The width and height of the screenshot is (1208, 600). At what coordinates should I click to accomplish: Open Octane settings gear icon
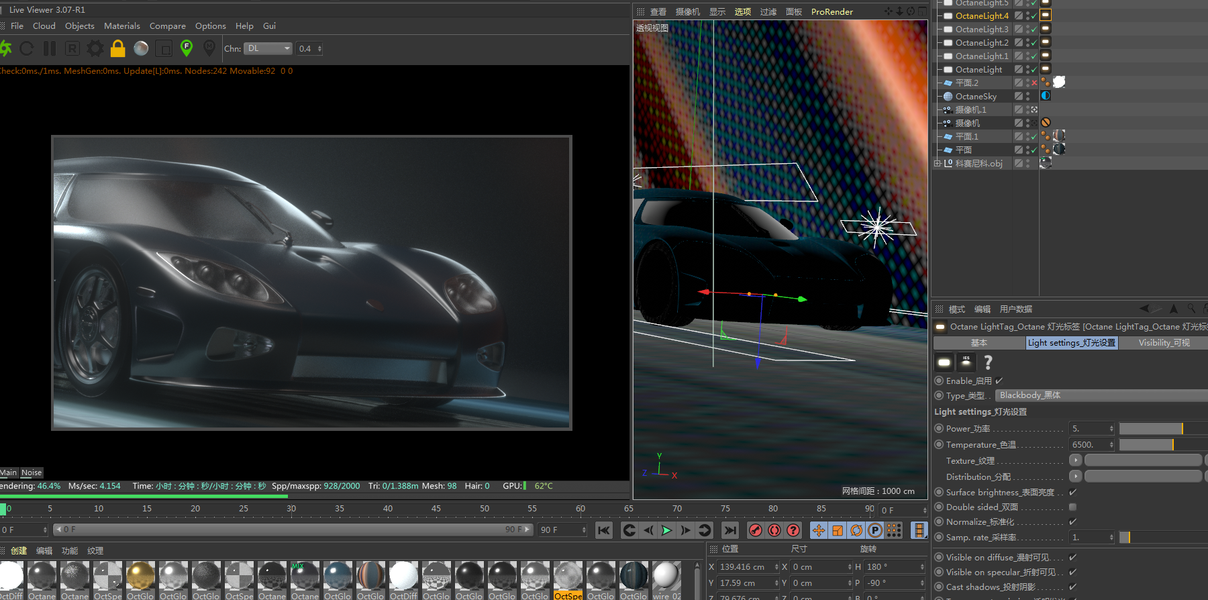[95, 48]
